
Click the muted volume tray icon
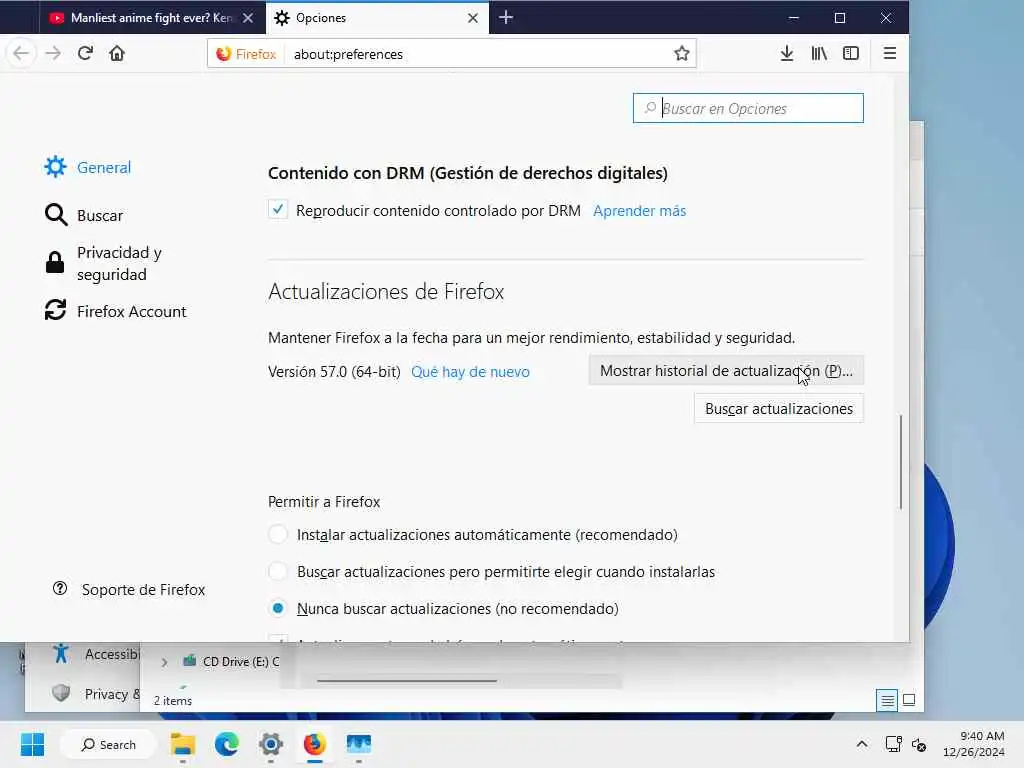point(919,744)
